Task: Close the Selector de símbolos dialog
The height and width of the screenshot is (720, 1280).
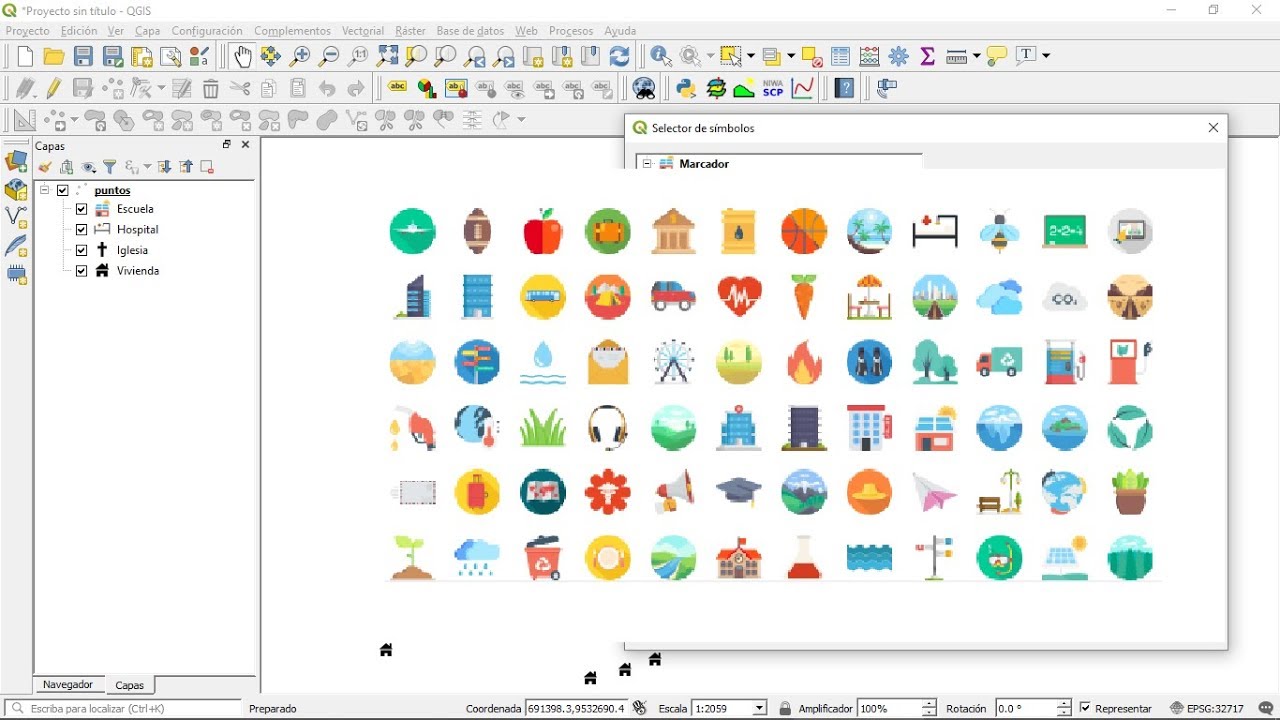Action: pyautogui.click(x=1213, y=128)
